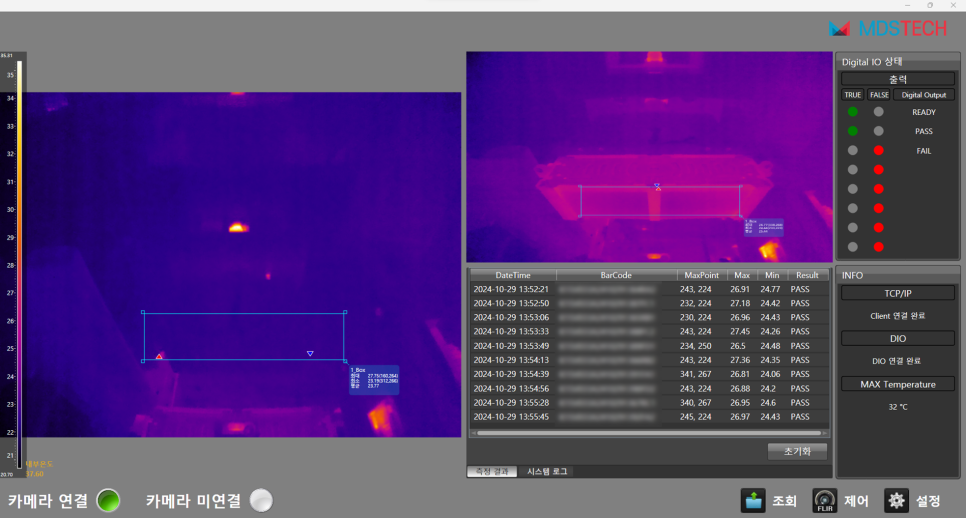Click the DIO 연결 완료 status text
The width and height of the screenshot is (966, 518).
pos(896,361)
